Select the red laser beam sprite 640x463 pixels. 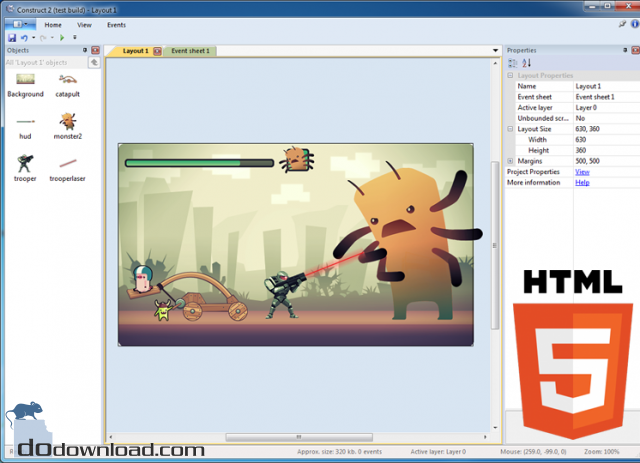[x=333, y=264]
